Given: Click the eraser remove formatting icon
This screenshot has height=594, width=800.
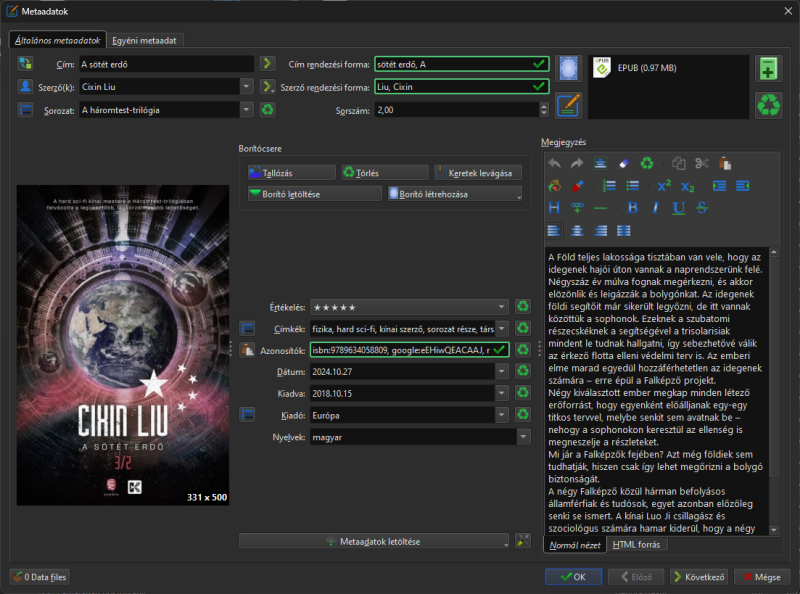Looking at the screenshot, I should (623, 163).
